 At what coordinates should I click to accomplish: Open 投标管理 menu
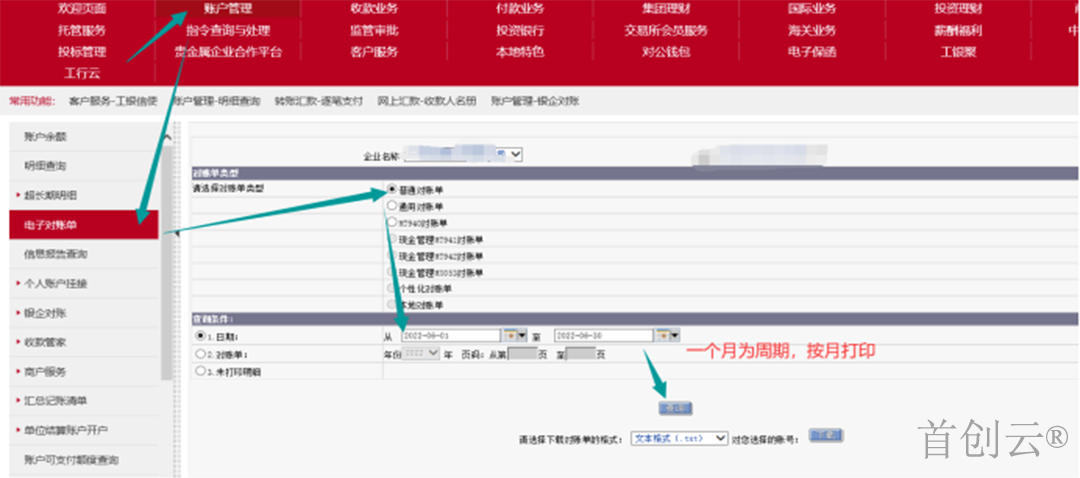pos(82,52)
